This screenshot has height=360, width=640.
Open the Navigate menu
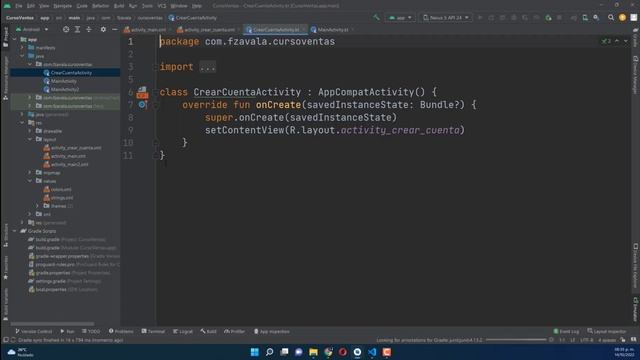[x=62, y=6]
